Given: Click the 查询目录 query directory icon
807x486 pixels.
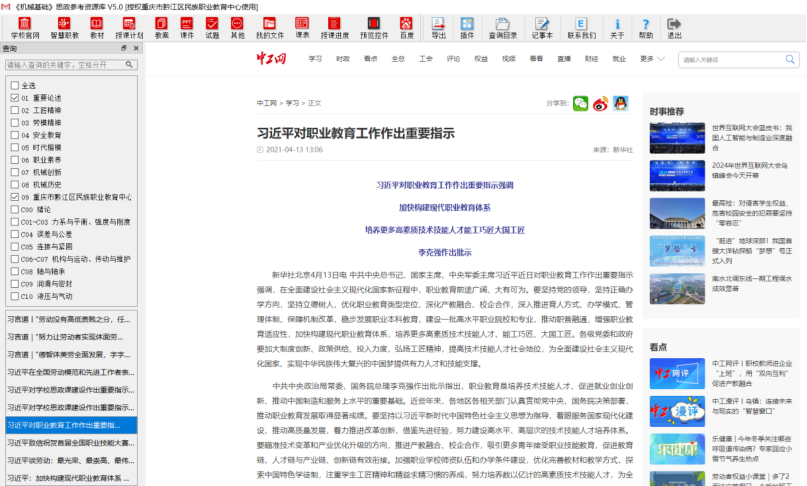Looking at the screenshot, I should coord(503,28).
